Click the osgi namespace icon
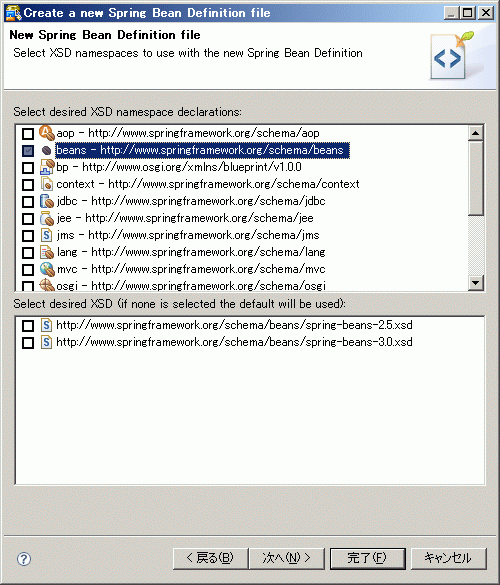This screenshot has width=500, height=585. [47, 285]
